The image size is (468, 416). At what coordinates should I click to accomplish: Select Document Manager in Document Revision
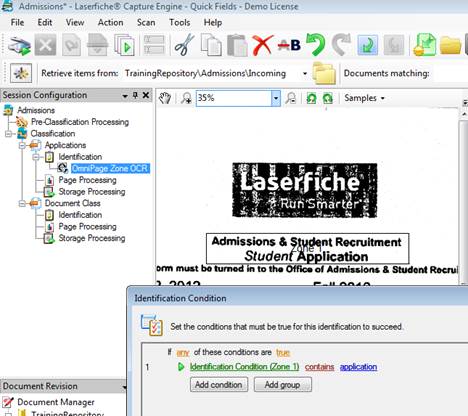56,402
